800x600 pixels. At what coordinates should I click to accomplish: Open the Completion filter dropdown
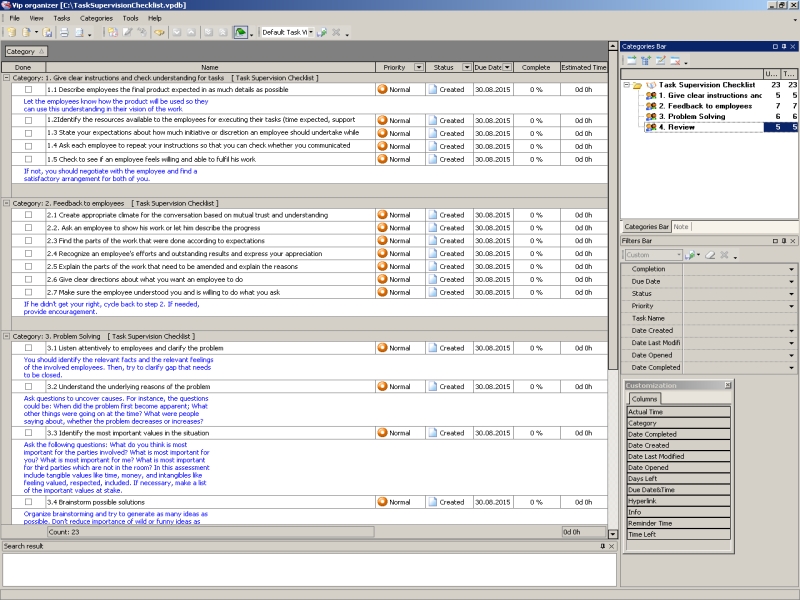click(x=791, y=269)
